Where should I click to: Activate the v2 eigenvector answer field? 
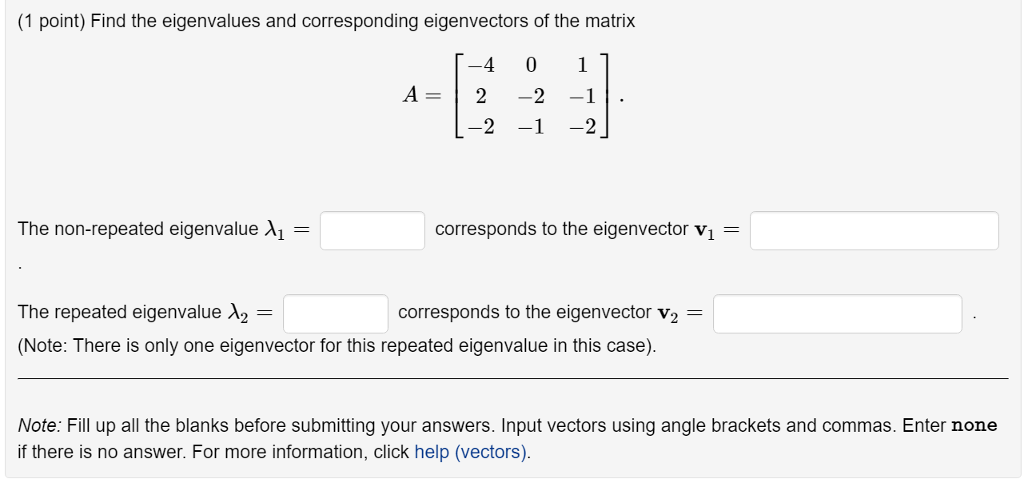pos(837,314)
